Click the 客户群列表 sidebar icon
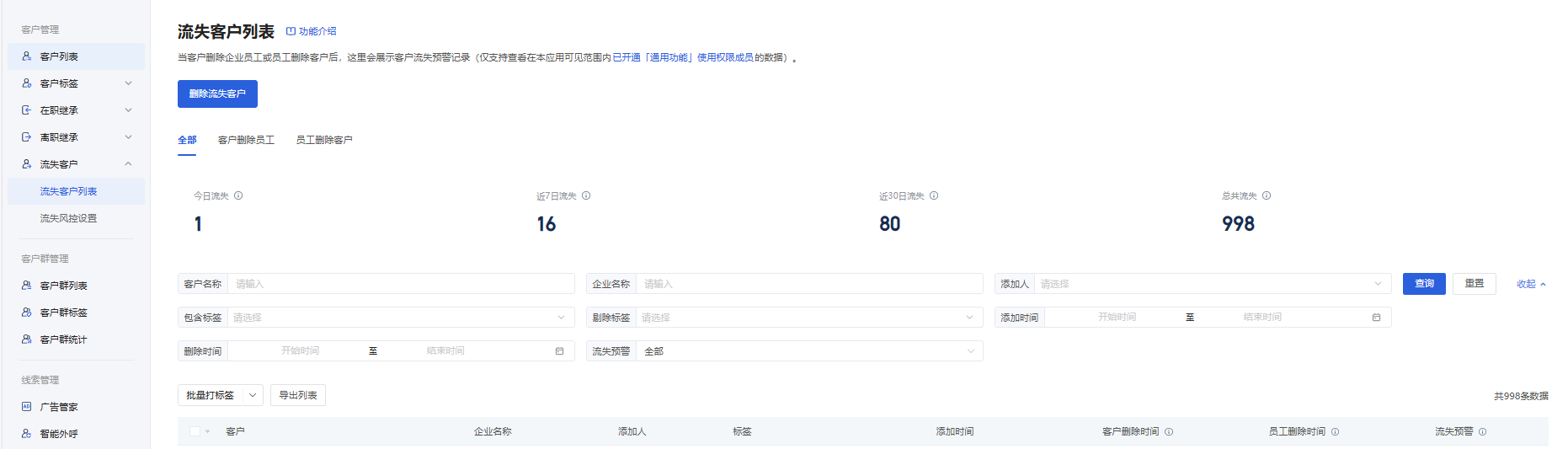The image size is (1568, 449). [27, 286]
